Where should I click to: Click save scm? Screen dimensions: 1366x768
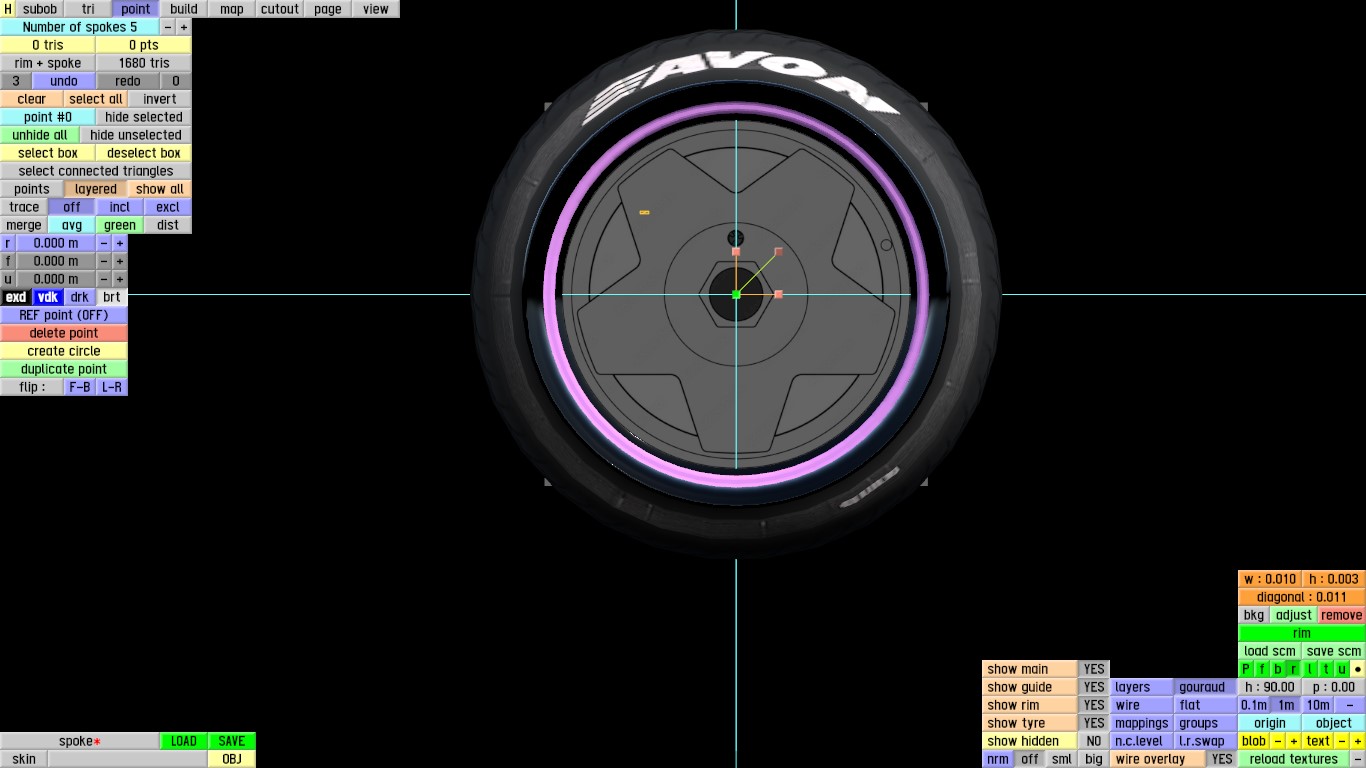click(1334, 651)
